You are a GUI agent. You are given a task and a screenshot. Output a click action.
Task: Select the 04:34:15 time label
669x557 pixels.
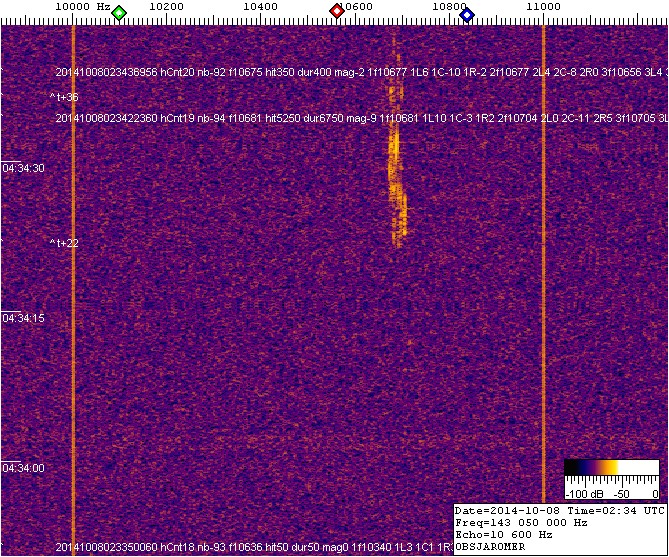pos(23,318)
